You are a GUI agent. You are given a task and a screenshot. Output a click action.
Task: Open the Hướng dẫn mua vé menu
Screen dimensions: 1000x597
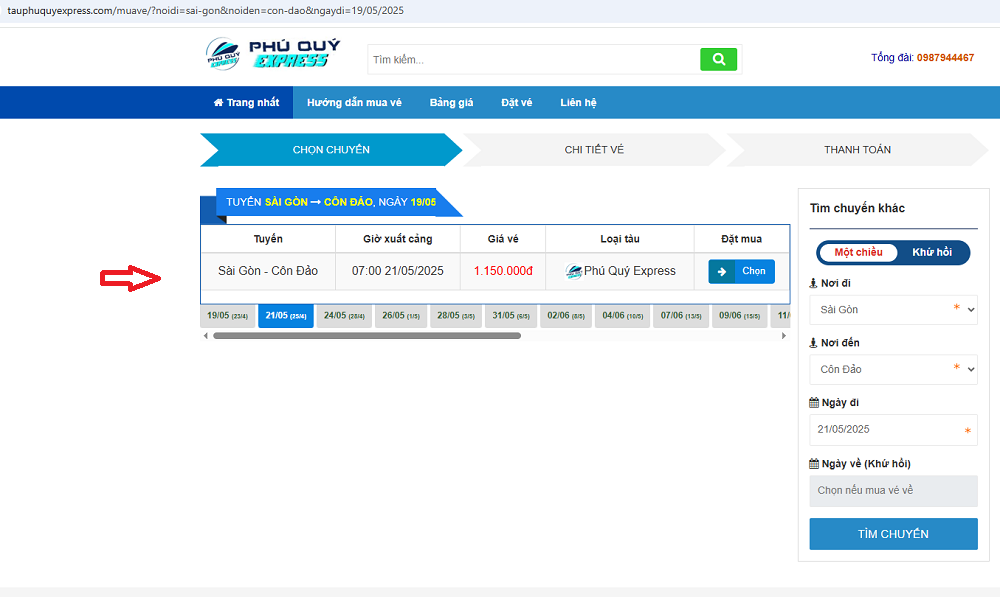[x=355, y=103]
